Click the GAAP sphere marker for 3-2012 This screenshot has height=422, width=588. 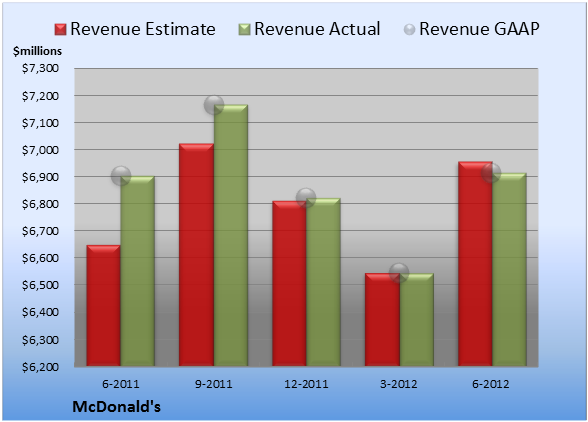[x=399, y=273]
